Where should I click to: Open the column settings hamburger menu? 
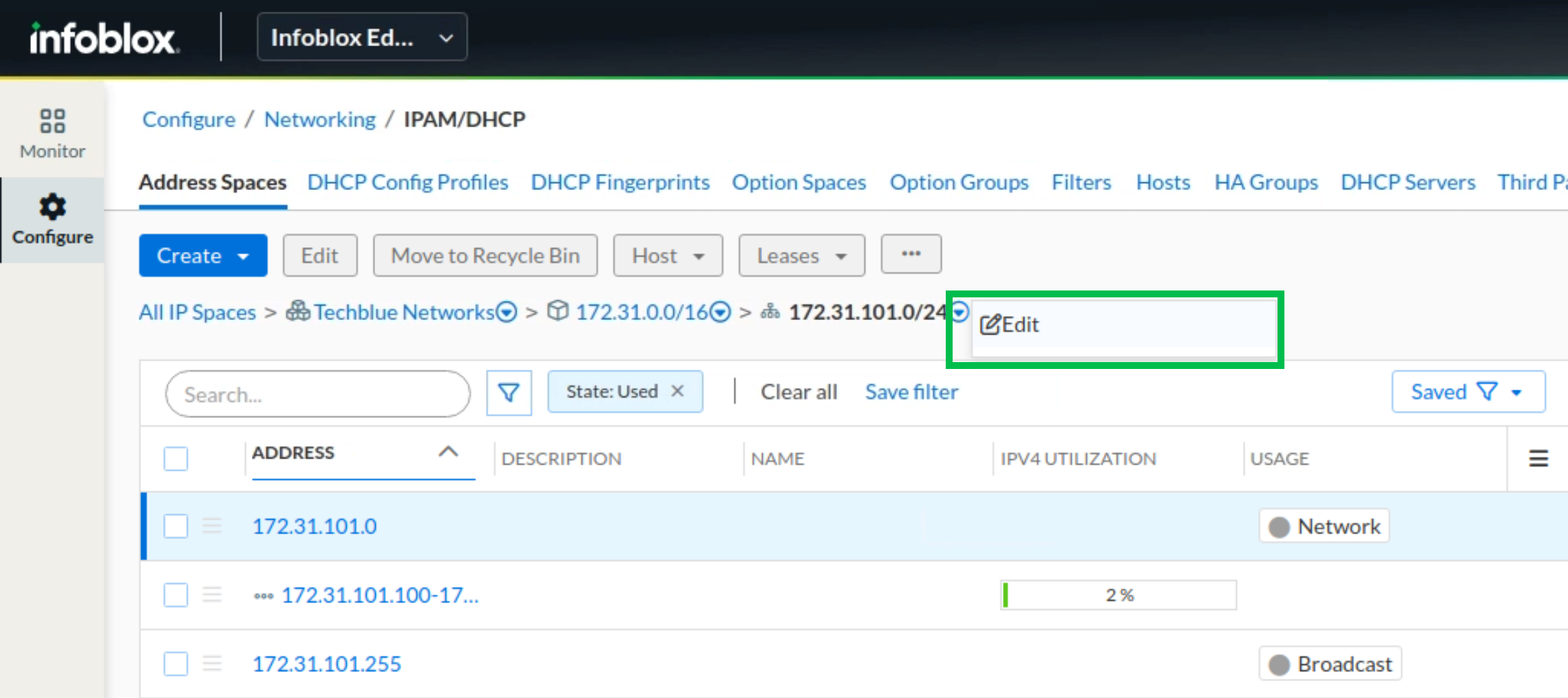pyautogui.click(x=1538, y=458)
